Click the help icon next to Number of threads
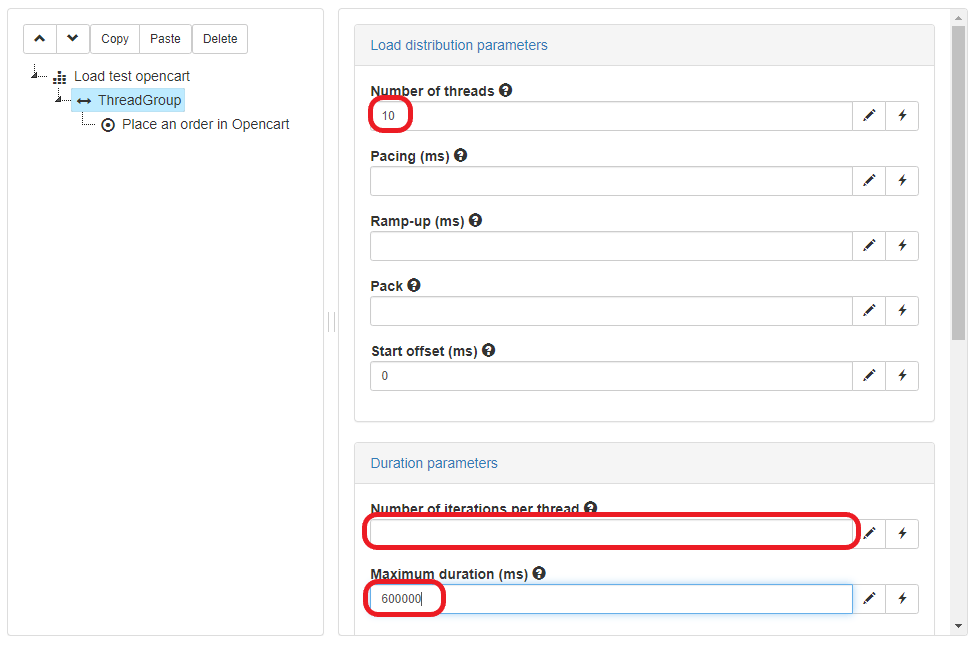This screenshot has height=650, width=976. 505,90
